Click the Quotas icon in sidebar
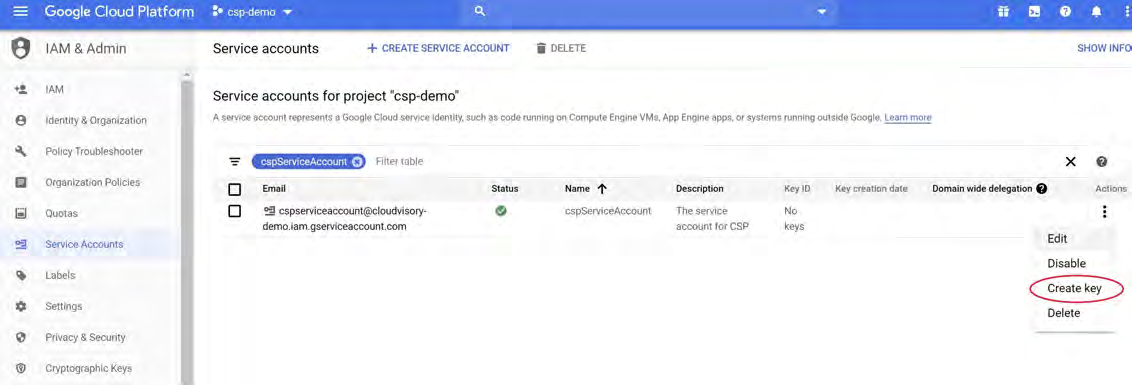This screenshot has height=385, width=1132. coord(21,213)
